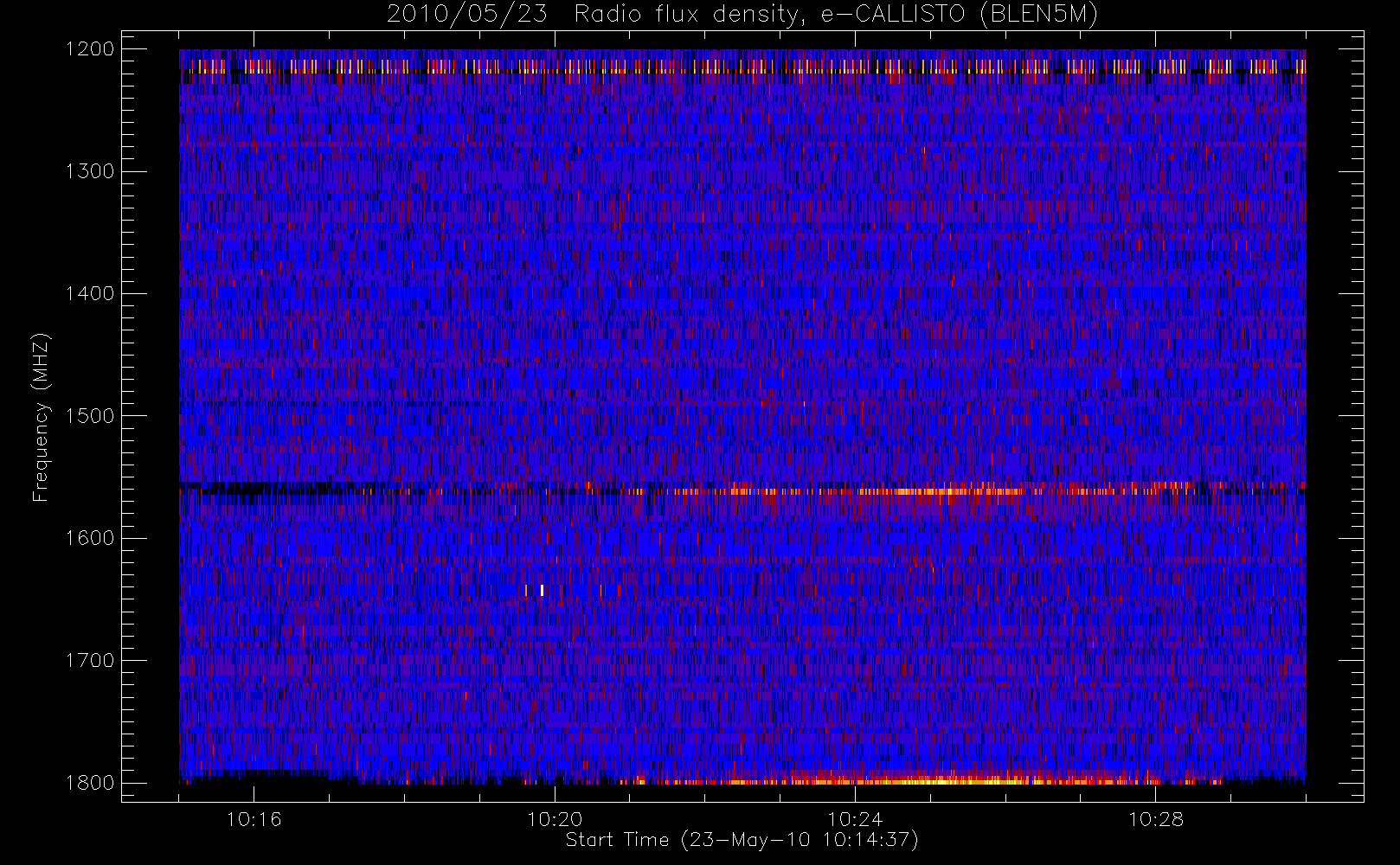This screenshot has height=865, width=1400.
Task: Click the 1700 frequency tick label
Action: 90,660
